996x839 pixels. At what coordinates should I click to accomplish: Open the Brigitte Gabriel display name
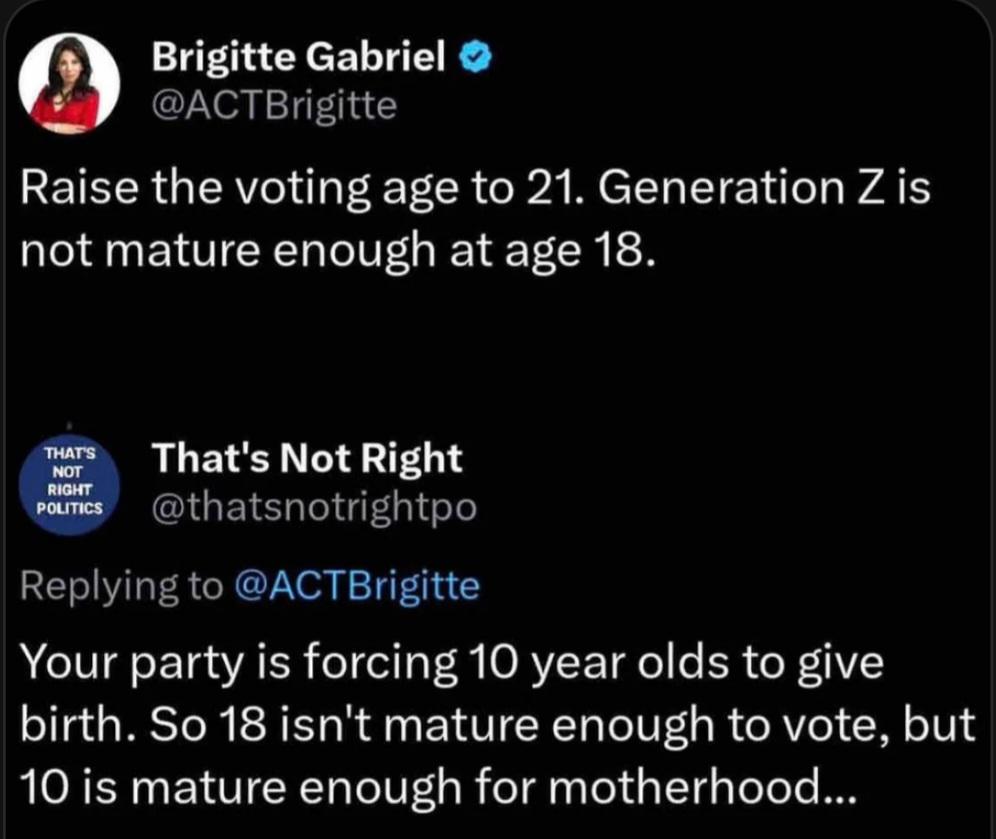(298, 61)
